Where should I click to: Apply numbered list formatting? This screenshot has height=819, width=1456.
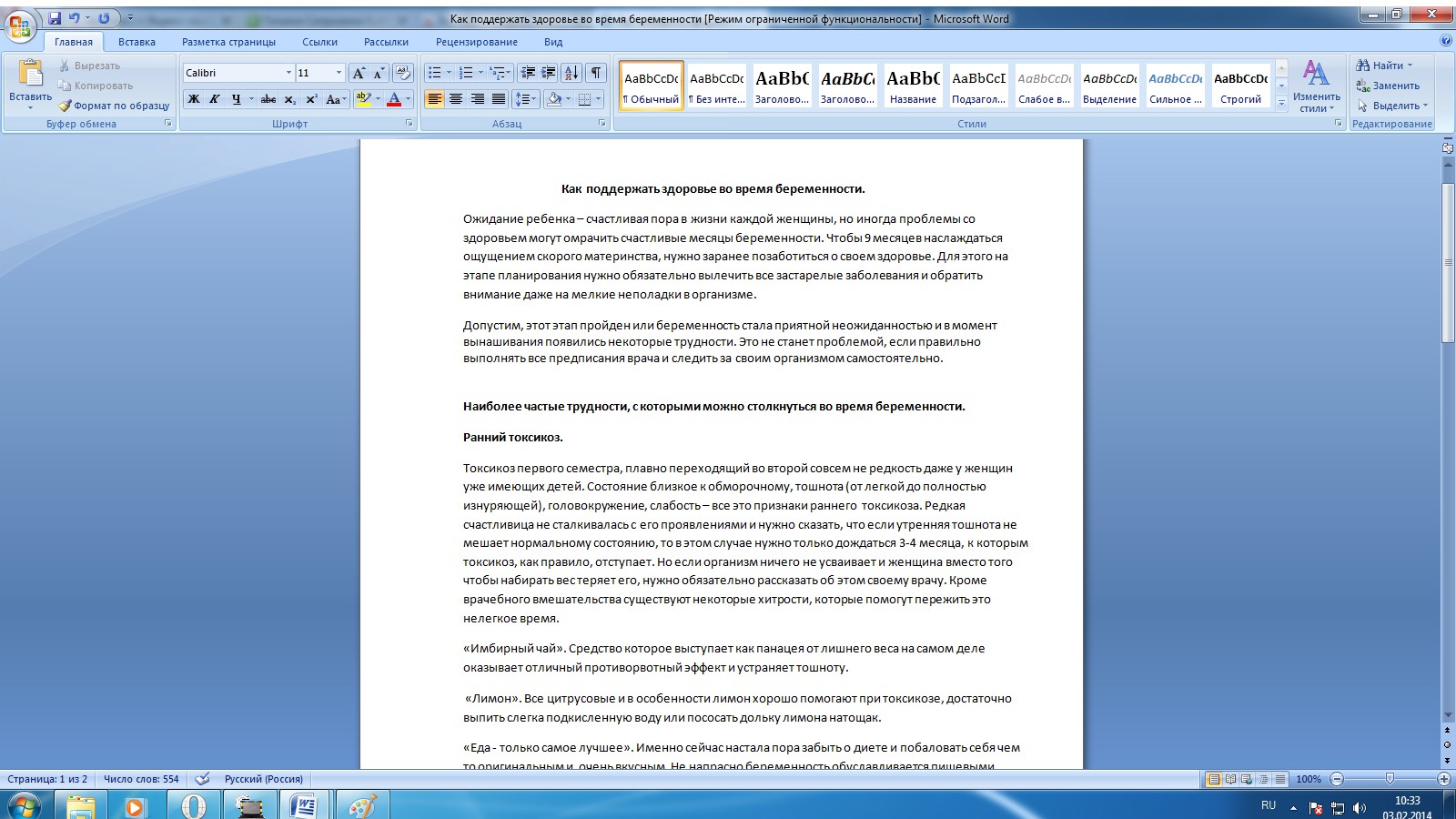tap(465, 73)
